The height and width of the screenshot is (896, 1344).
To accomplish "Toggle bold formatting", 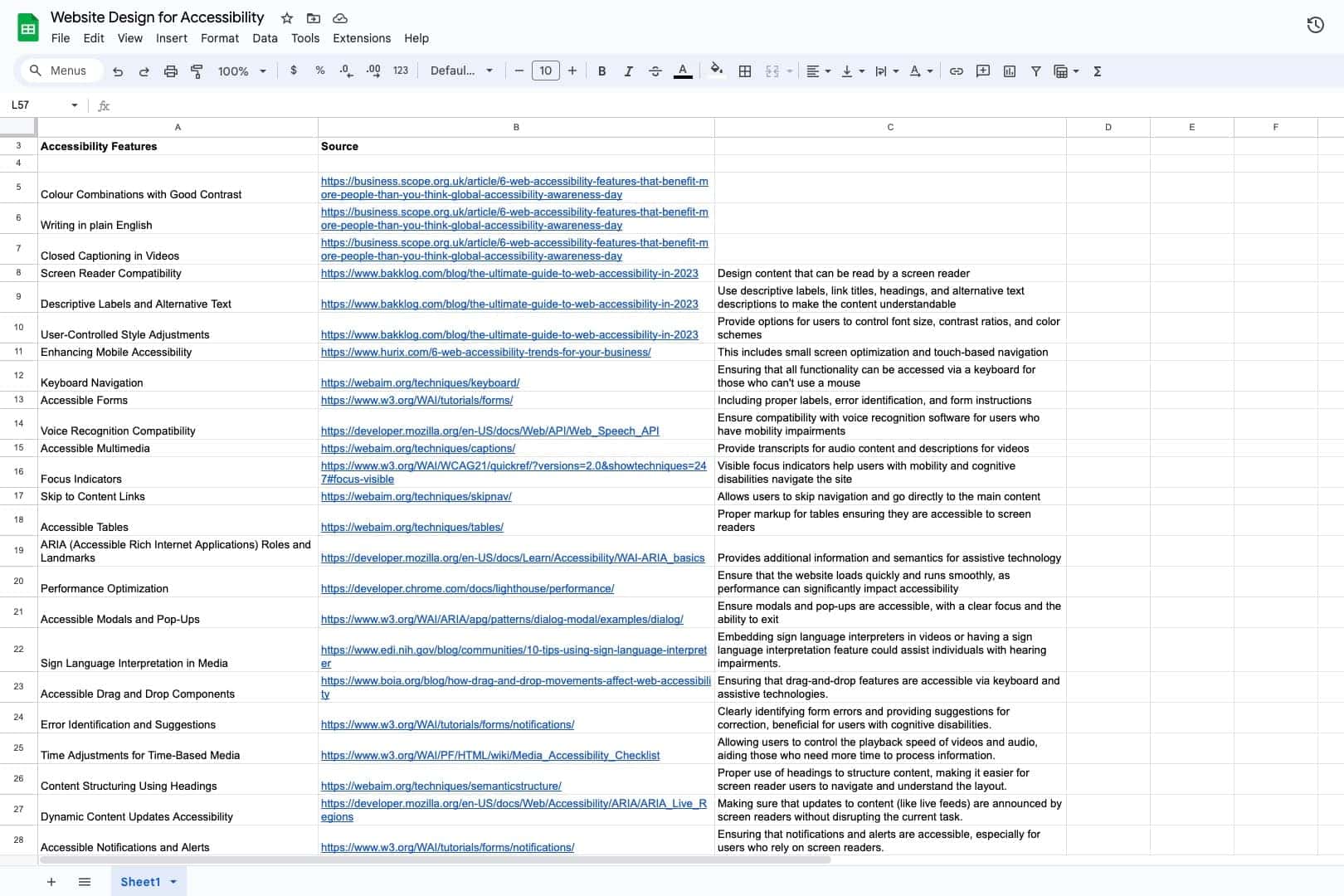I will click(x=601, y=71).
